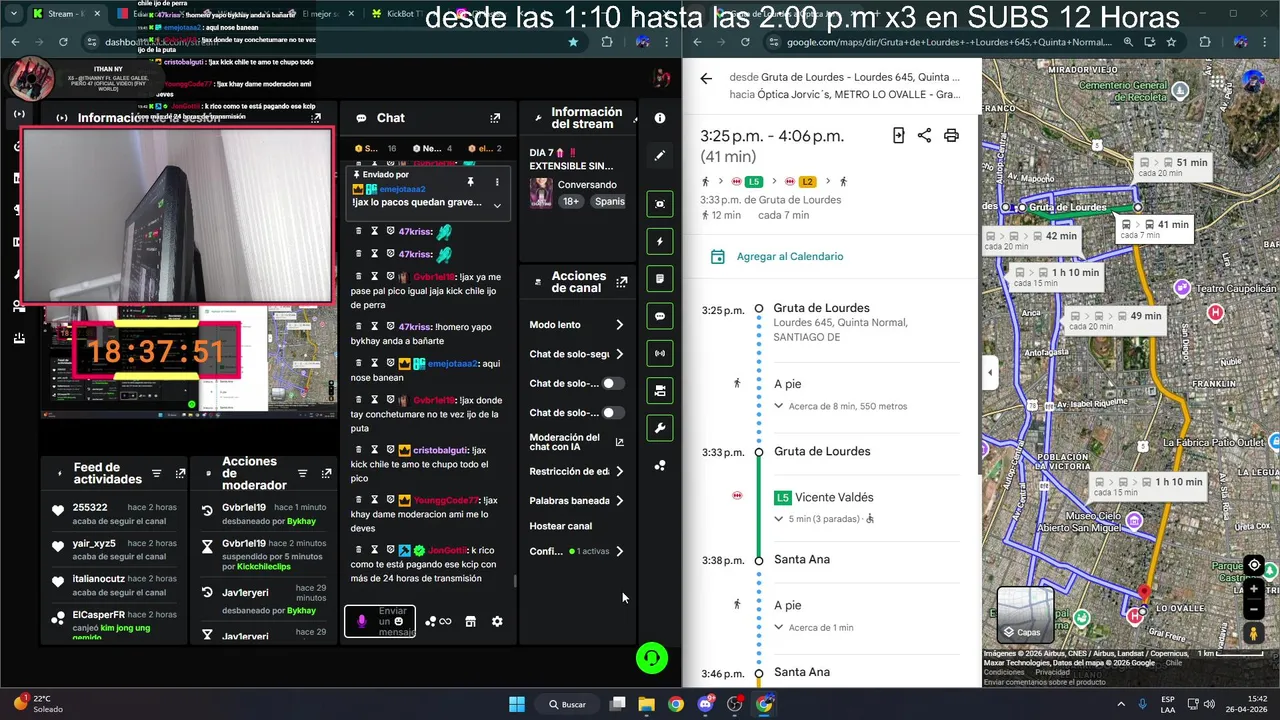Open taskbar clock 15:42

coord(1244,704)
